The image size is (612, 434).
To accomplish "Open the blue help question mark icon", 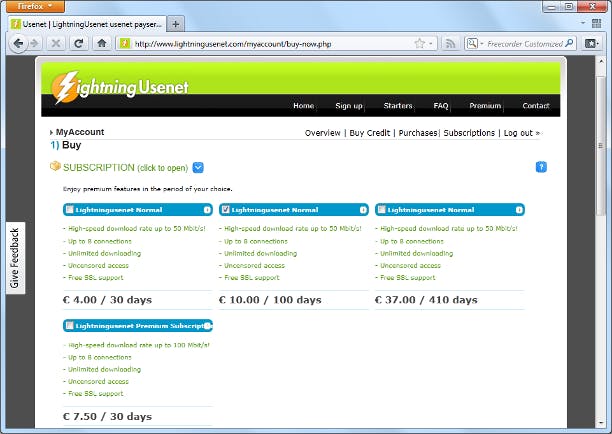I will pos(541,167).
